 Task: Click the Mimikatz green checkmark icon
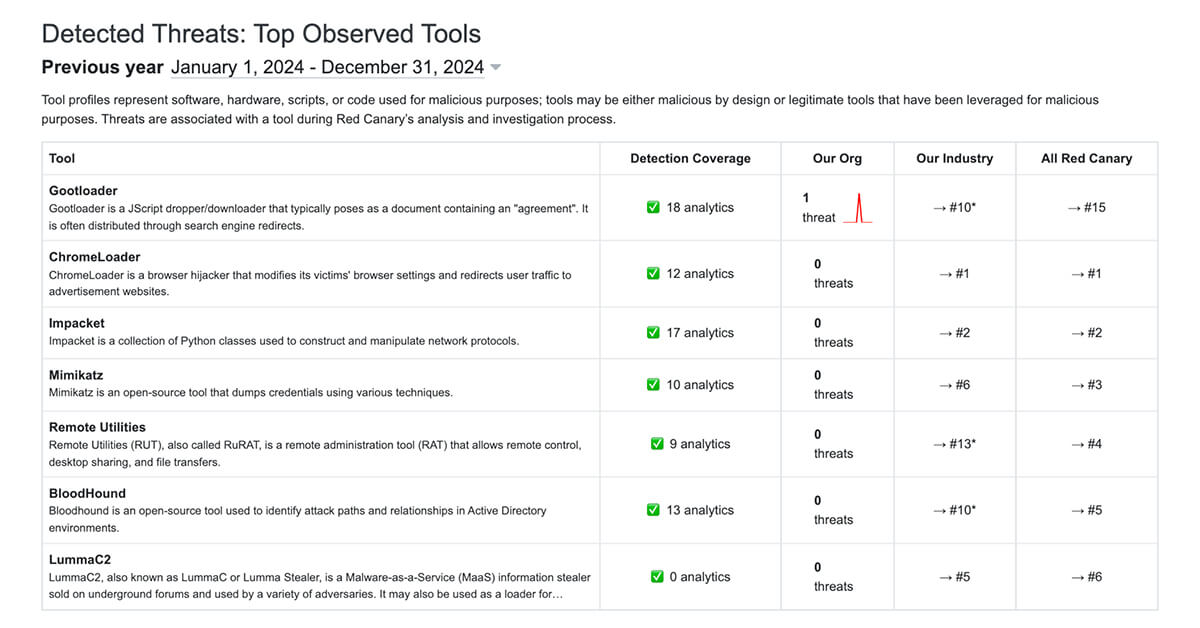point(653,385)
